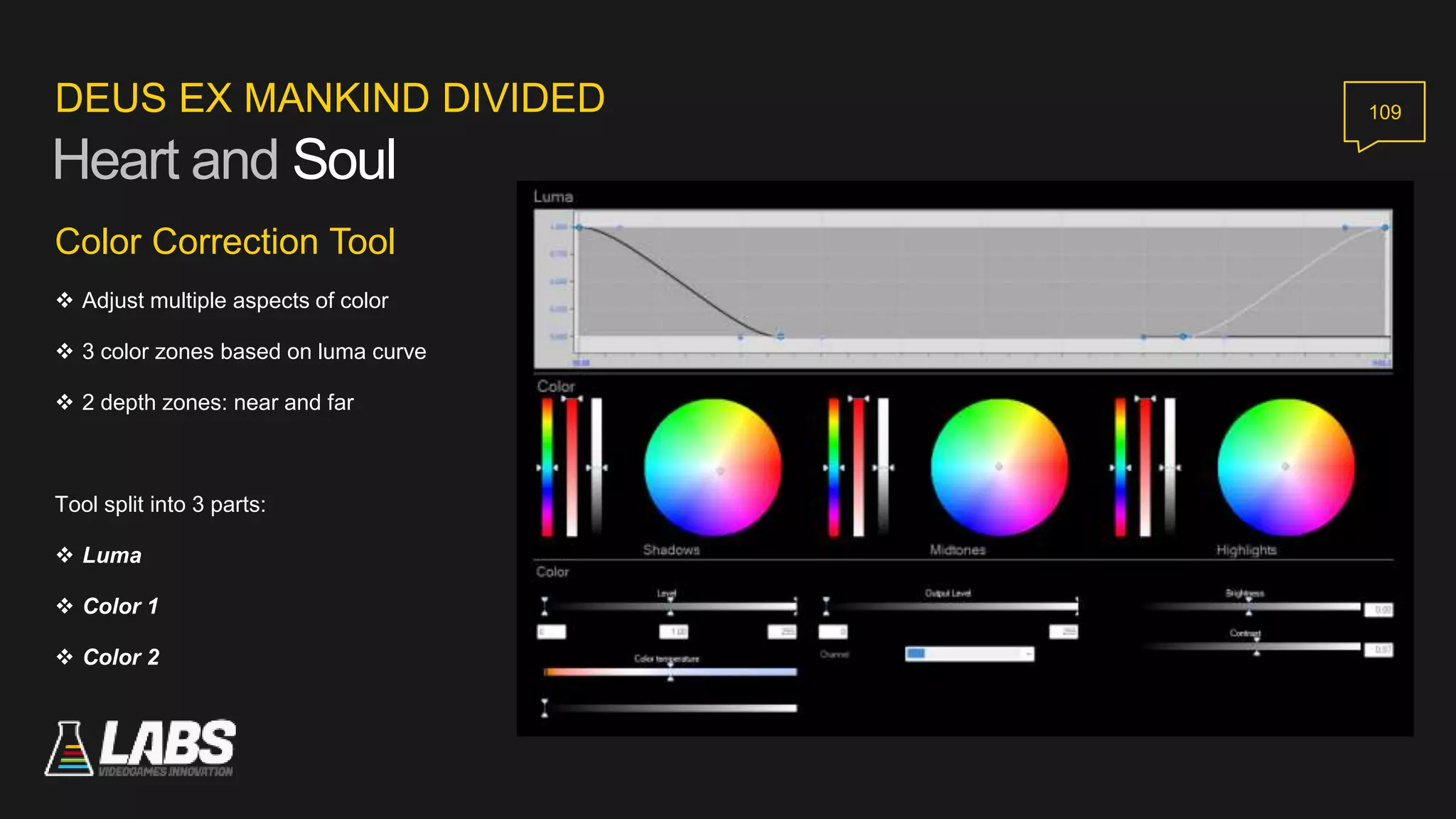Click the top-right Luma curve control point
Viewport: 1456px width, 819px height.
[x=1385, y=227]
